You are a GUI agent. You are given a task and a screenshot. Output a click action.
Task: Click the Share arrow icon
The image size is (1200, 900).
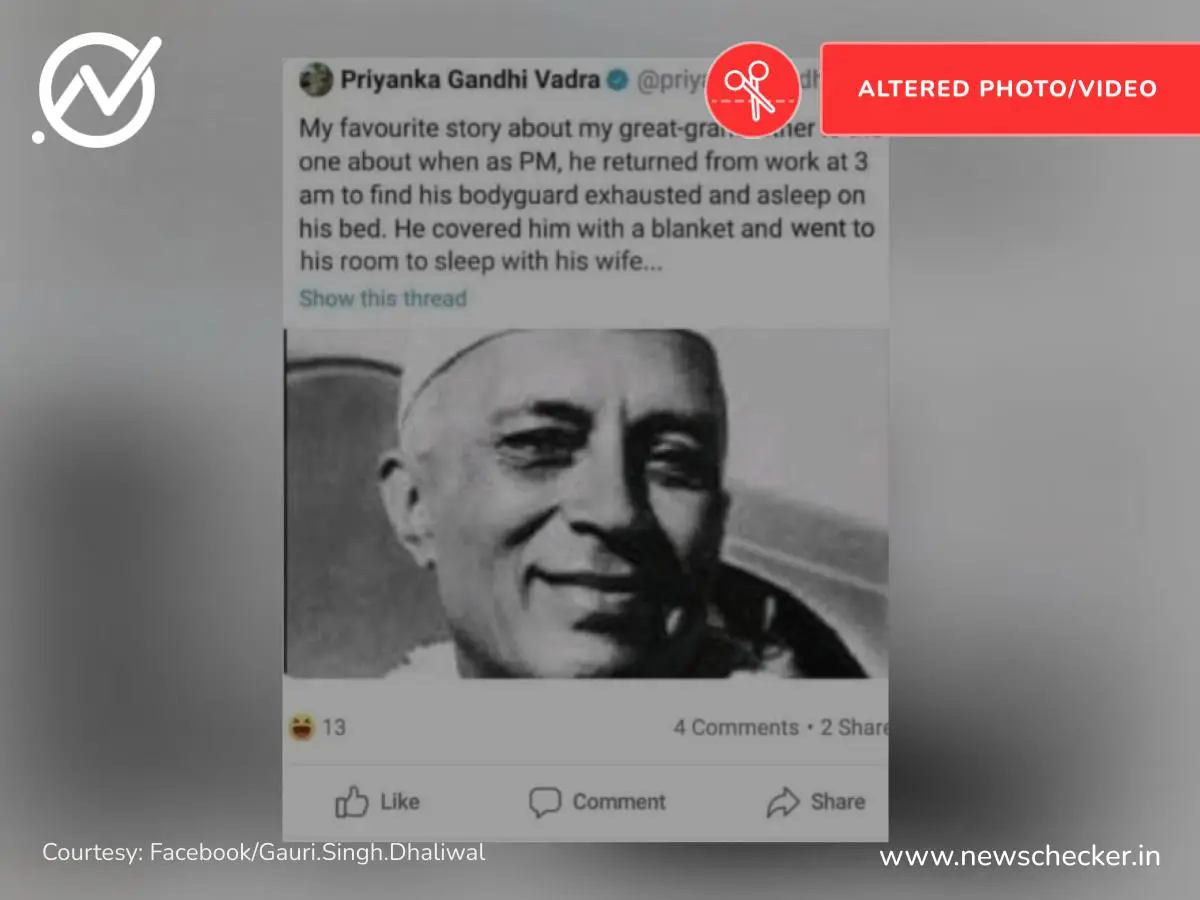(x=783, y=802)
